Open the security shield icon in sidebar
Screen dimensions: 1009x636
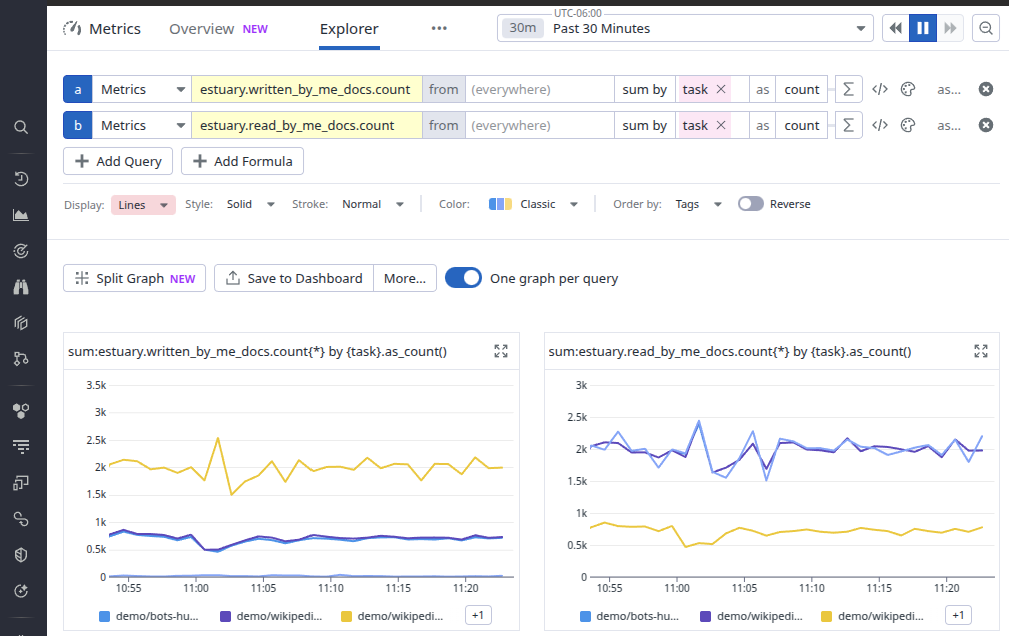click(21, 555)
